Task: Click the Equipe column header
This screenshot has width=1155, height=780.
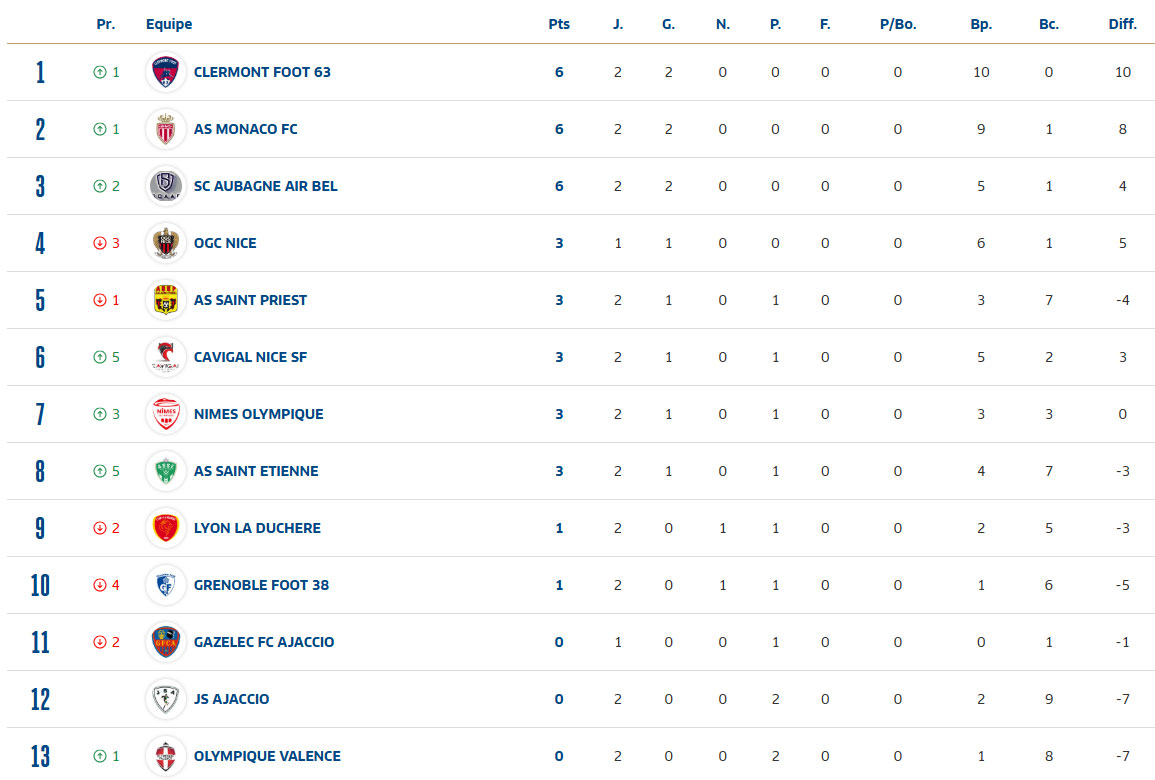Action: [169, 24]
